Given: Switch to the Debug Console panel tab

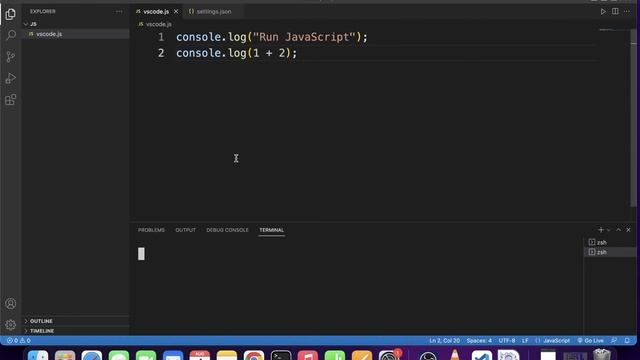Looking at the screenshot, I should point(227,230).
